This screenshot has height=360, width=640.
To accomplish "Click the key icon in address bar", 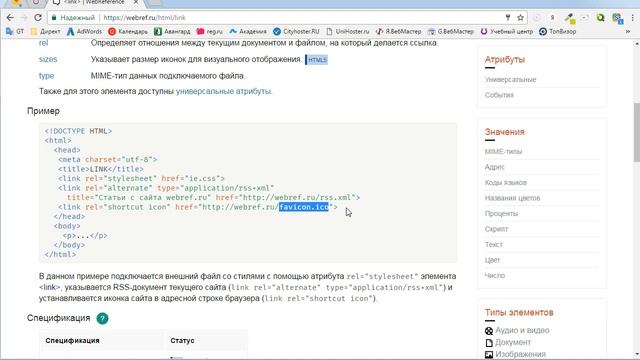I will (508, 18).
